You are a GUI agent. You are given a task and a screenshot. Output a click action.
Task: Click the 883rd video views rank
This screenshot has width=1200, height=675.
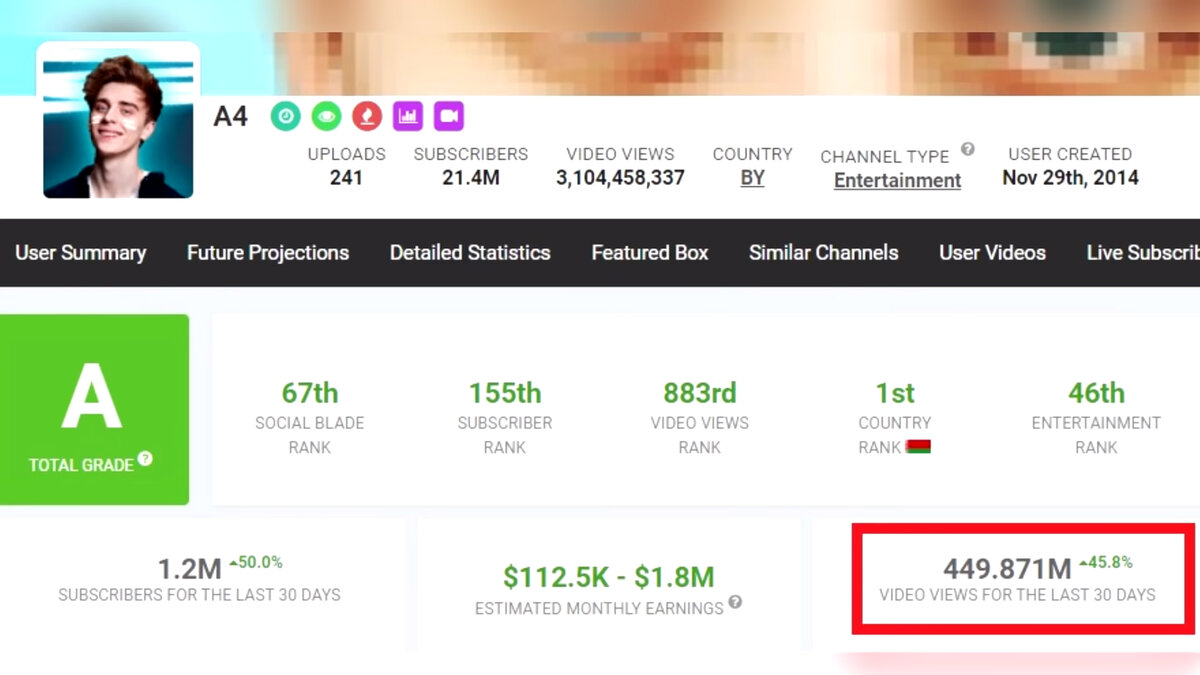[700, 393]
